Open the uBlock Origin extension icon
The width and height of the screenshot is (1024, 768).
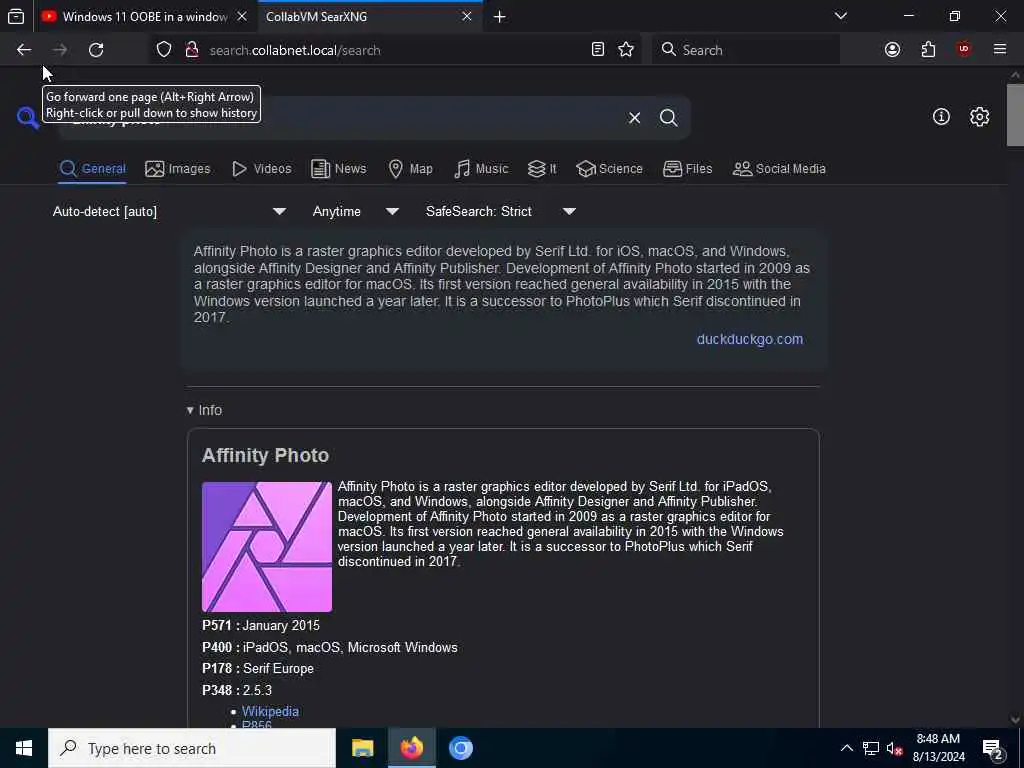coord(964,50)
